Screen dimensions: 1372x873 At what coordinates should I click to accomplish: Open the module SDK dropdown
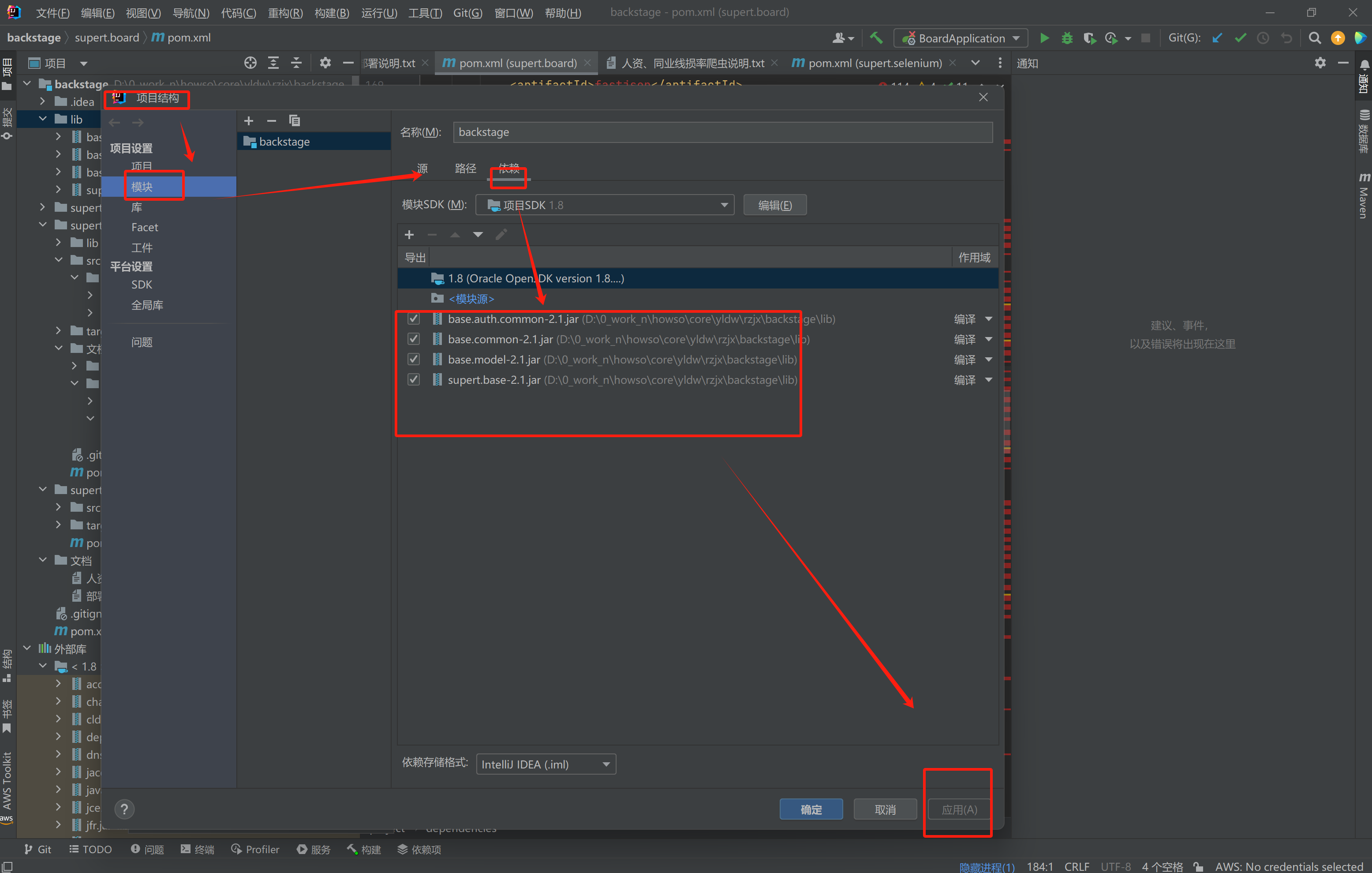tap(605, 205)
